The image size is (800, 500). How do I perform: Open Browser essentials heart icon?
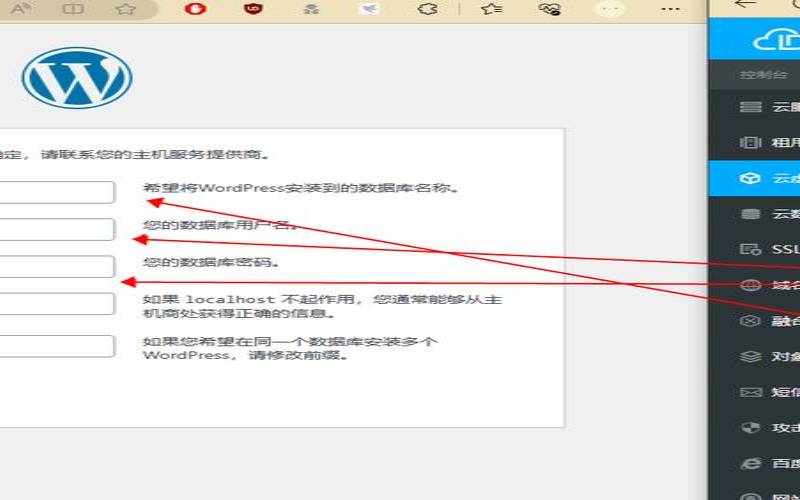coord(550,9)
